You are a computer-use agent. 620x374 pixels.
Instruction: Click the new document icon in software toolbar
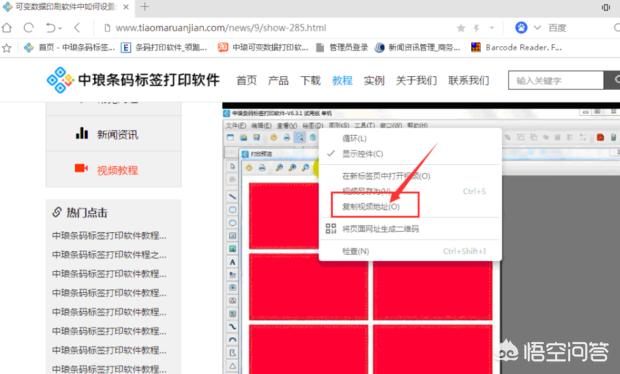pos(231,137)
